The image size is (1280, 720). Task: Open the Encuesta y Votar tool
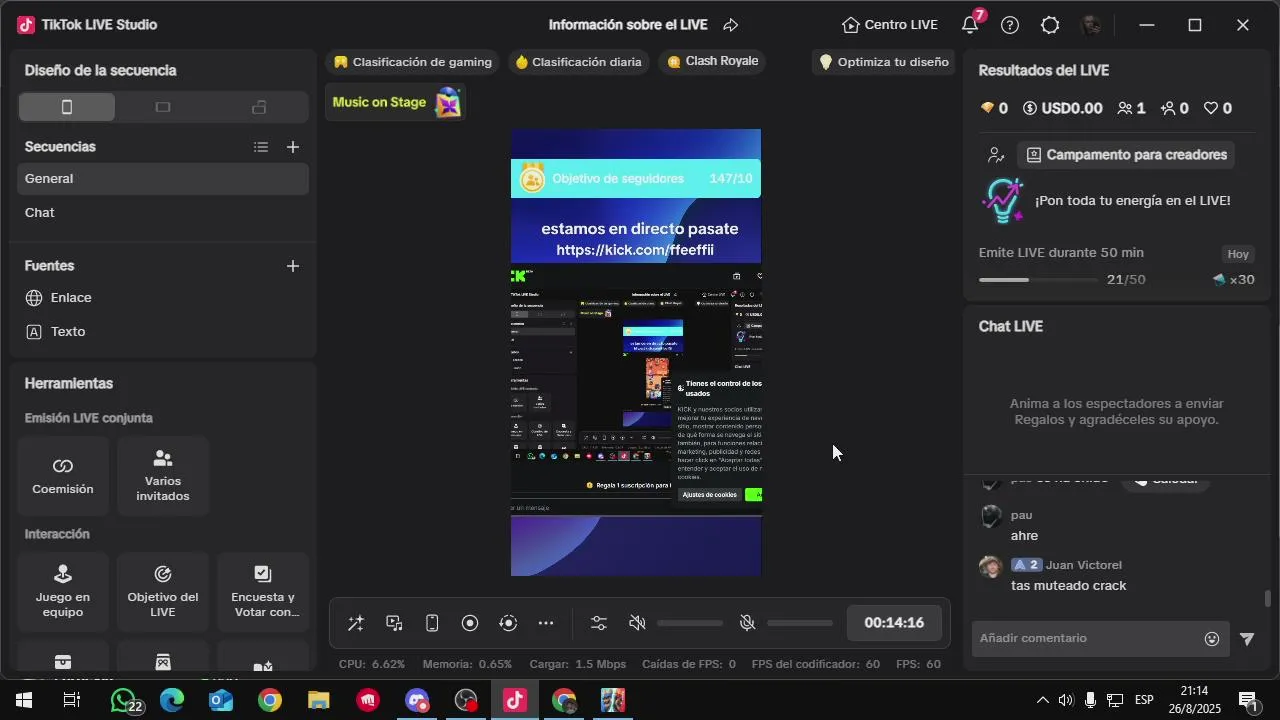tap(263, 592)
